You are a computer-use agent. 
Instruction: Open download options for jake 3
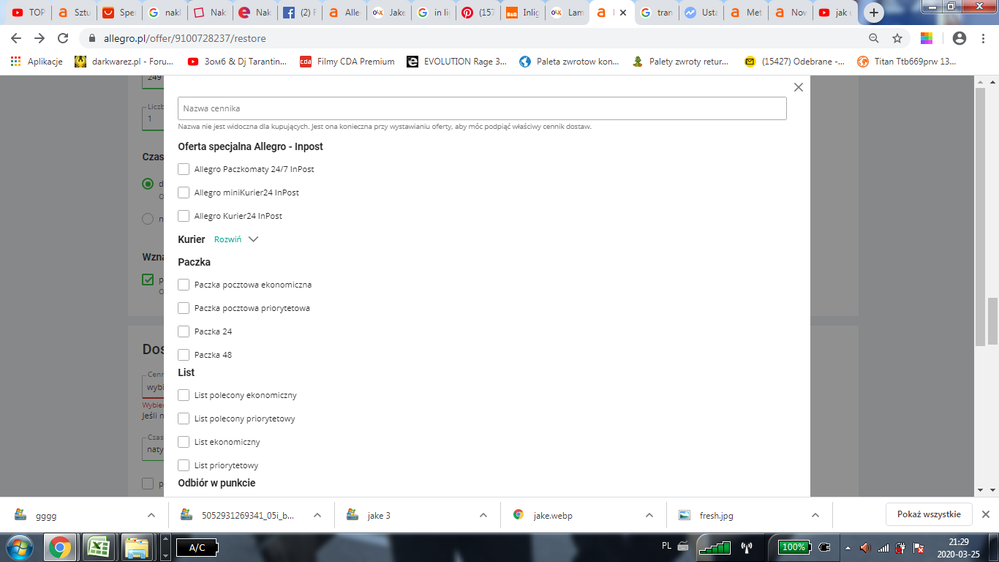click(x=483, y=515)
